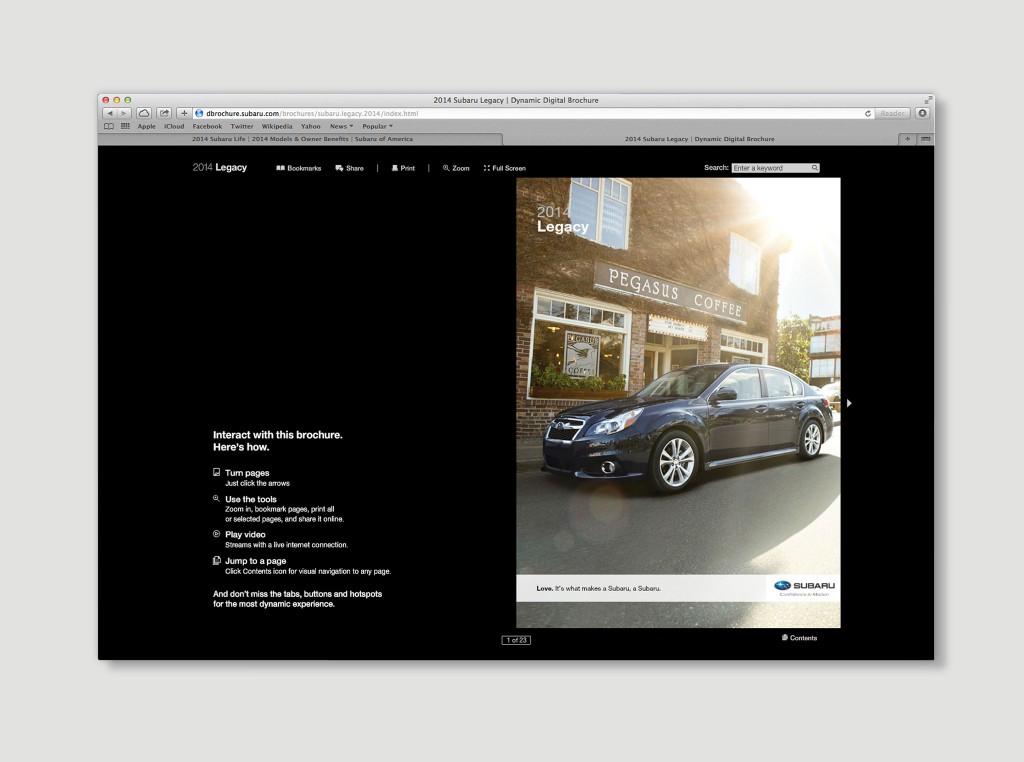This screenshot has height=762, width=1024.
Task: Click the 1 of 23 page indicator
Action: click(x=516, y=641)
